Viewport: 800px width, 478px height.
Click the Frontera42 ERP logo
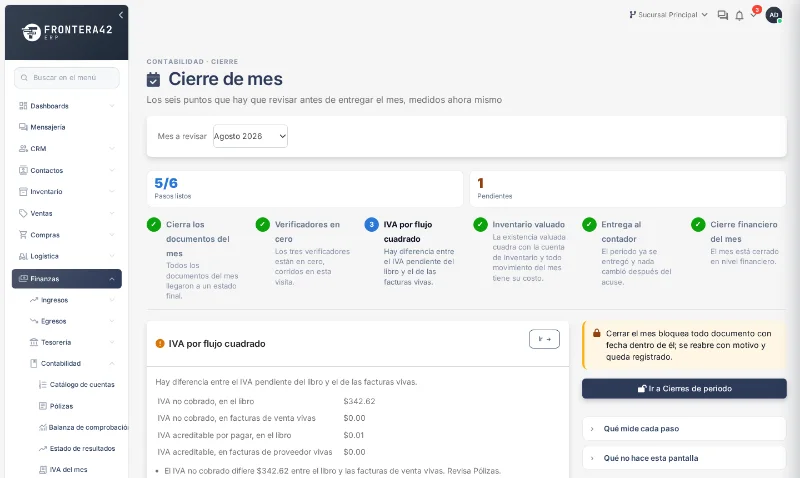[x=67, y=32]
